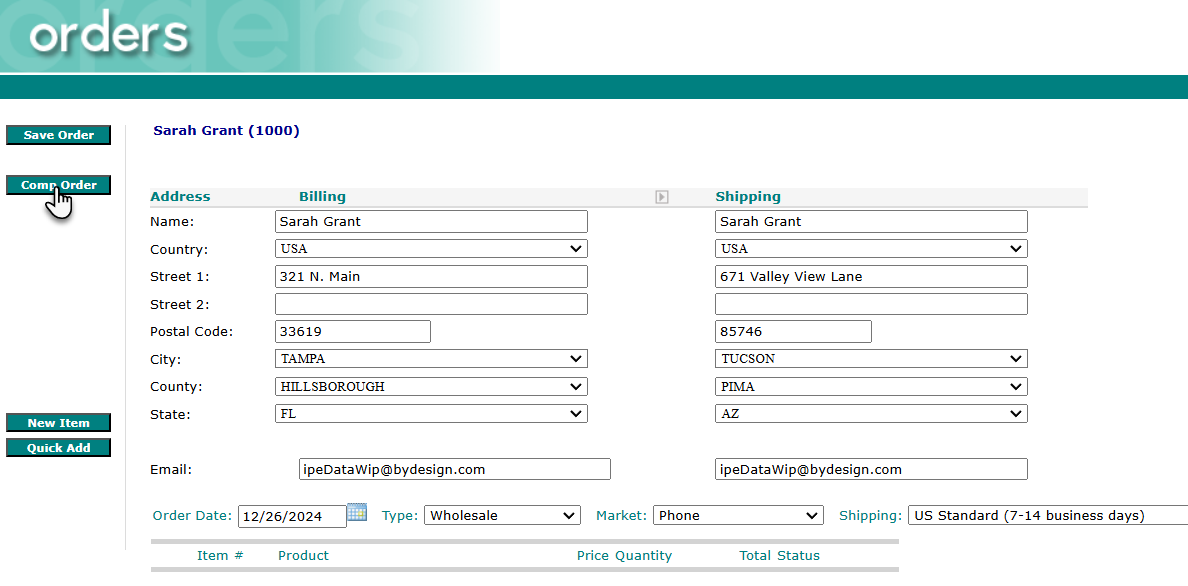The image size is (1188, 586).
Task: Open the order Type dropdown showing Wholesale
Action: coord(502,516)
